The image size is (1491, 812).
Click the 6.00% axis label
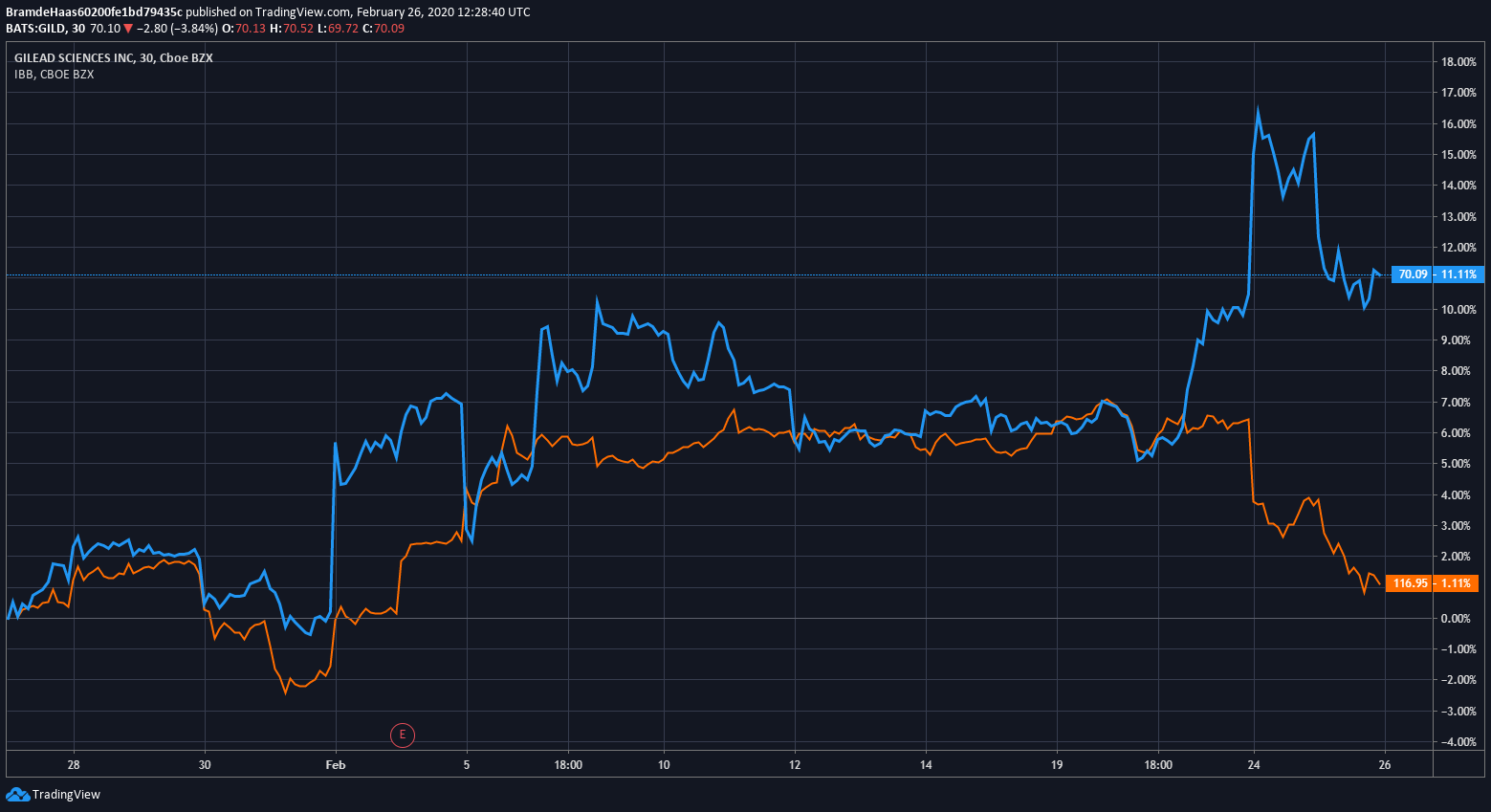coord(1456,433)
